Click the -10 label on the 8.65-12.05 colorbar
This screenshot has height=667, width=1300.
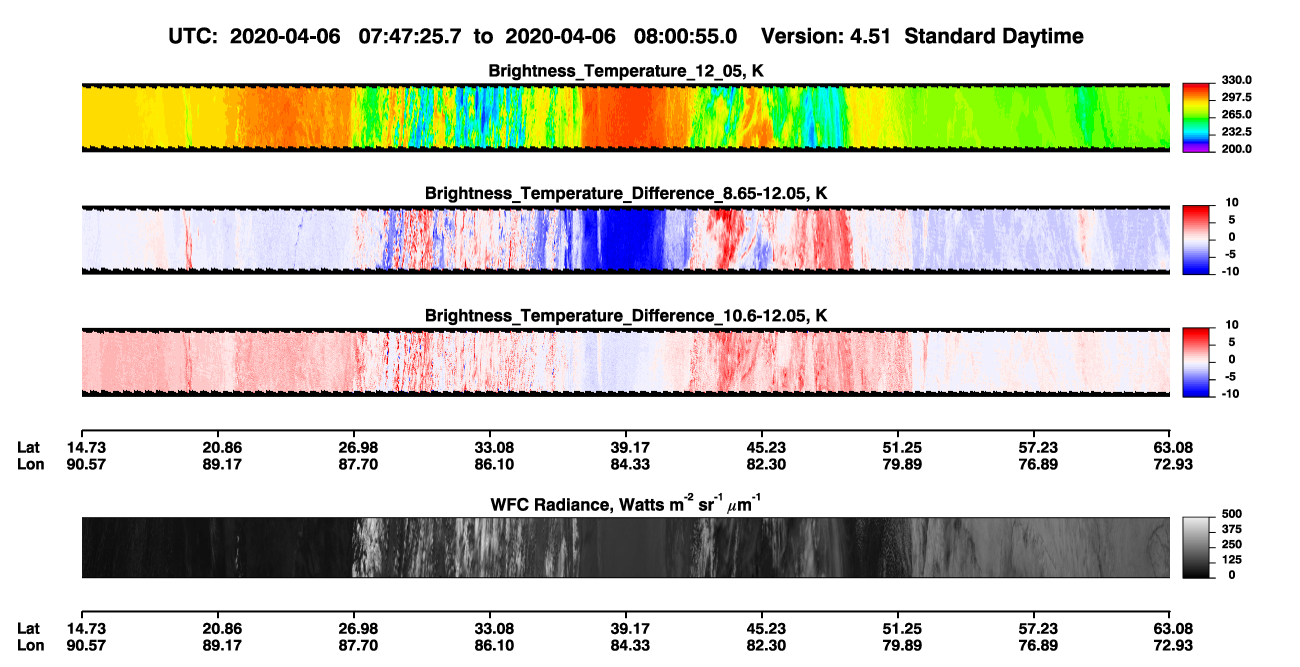(x=1231, y=271)
